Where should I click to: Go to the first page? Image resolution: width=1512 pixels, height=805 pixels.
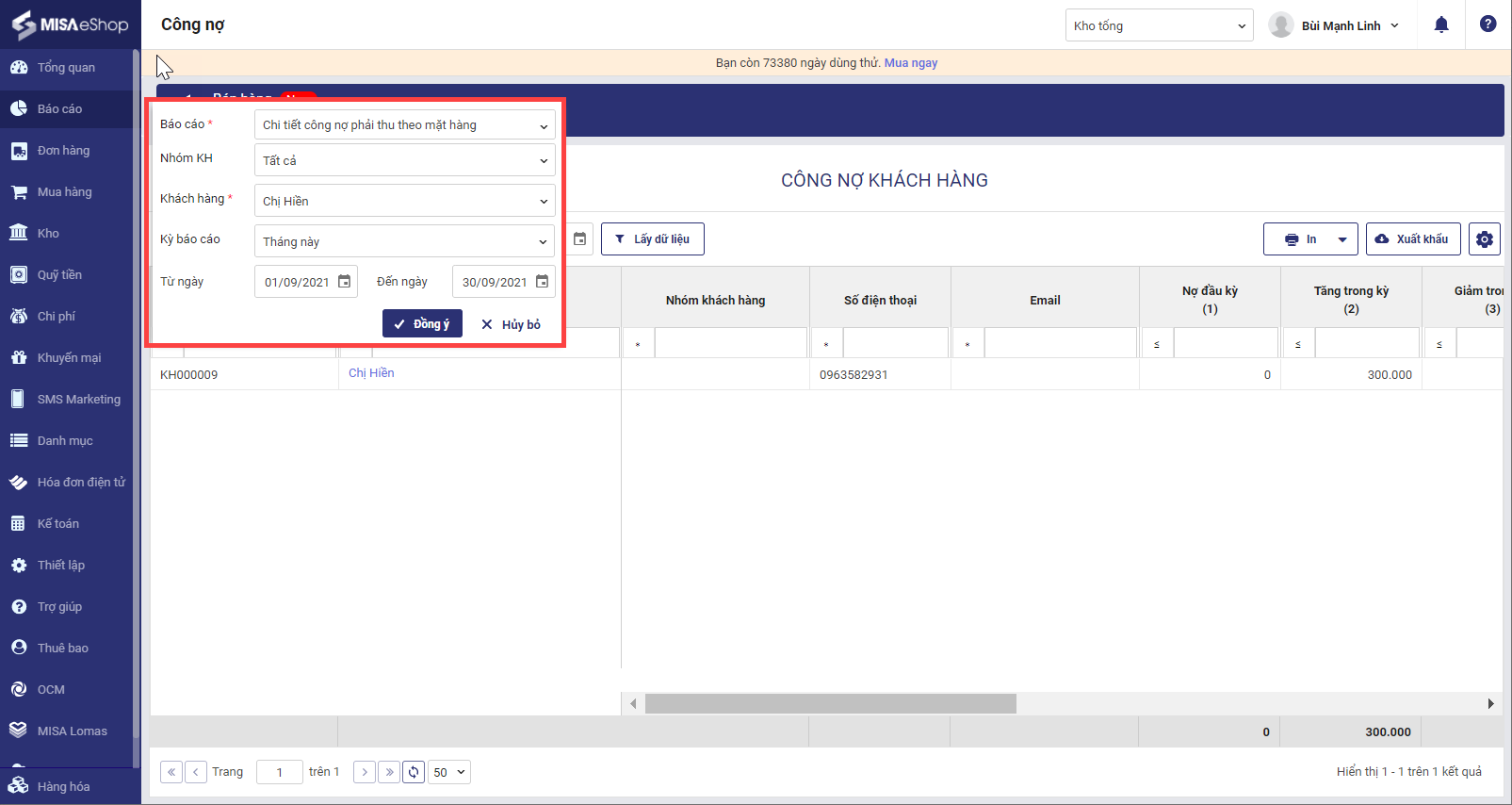(171, 772)
